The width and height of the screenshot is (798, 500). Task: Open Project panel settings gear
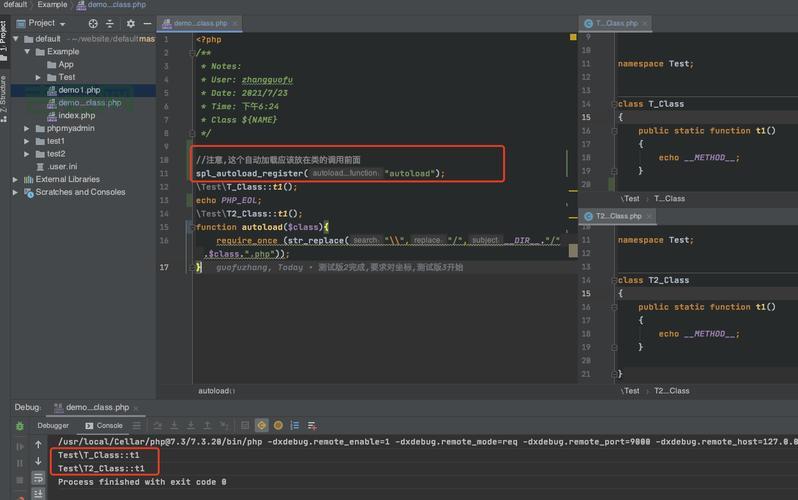coord(130,23)
